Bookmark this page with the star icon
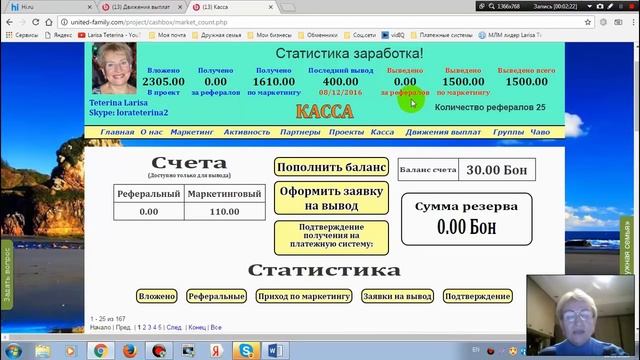The width and height of the screenshot is (640, 360). point(588,22)
